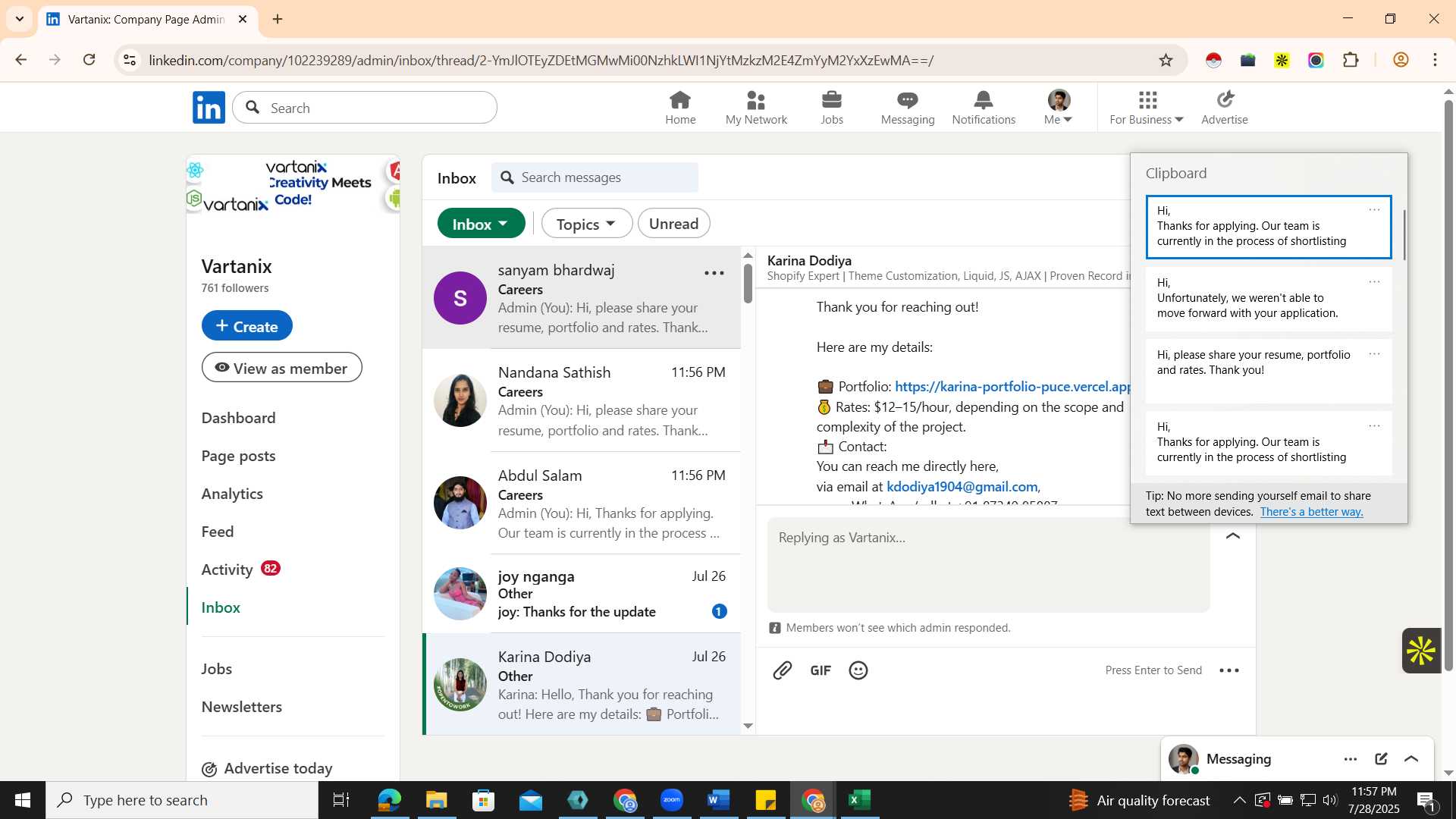Click the 'Replying as Vartanix' message box
1456x819 pixels.
coord(989,565)
